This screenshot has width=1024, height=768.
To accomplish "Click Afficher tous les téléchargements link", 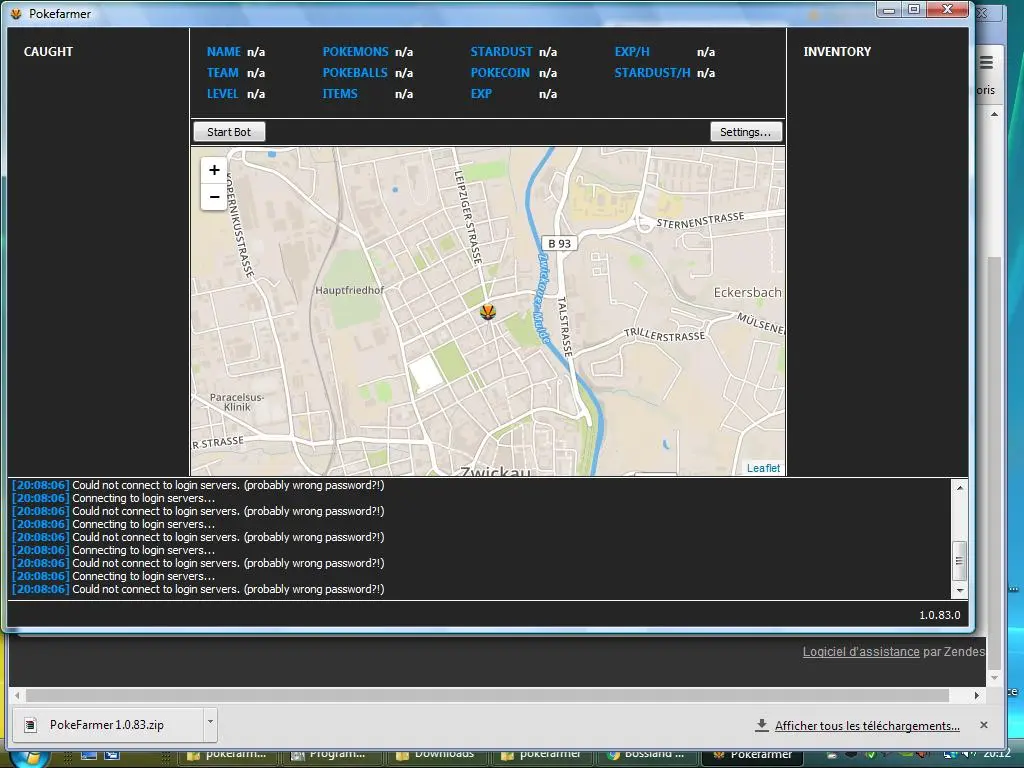I will (867, 726).
